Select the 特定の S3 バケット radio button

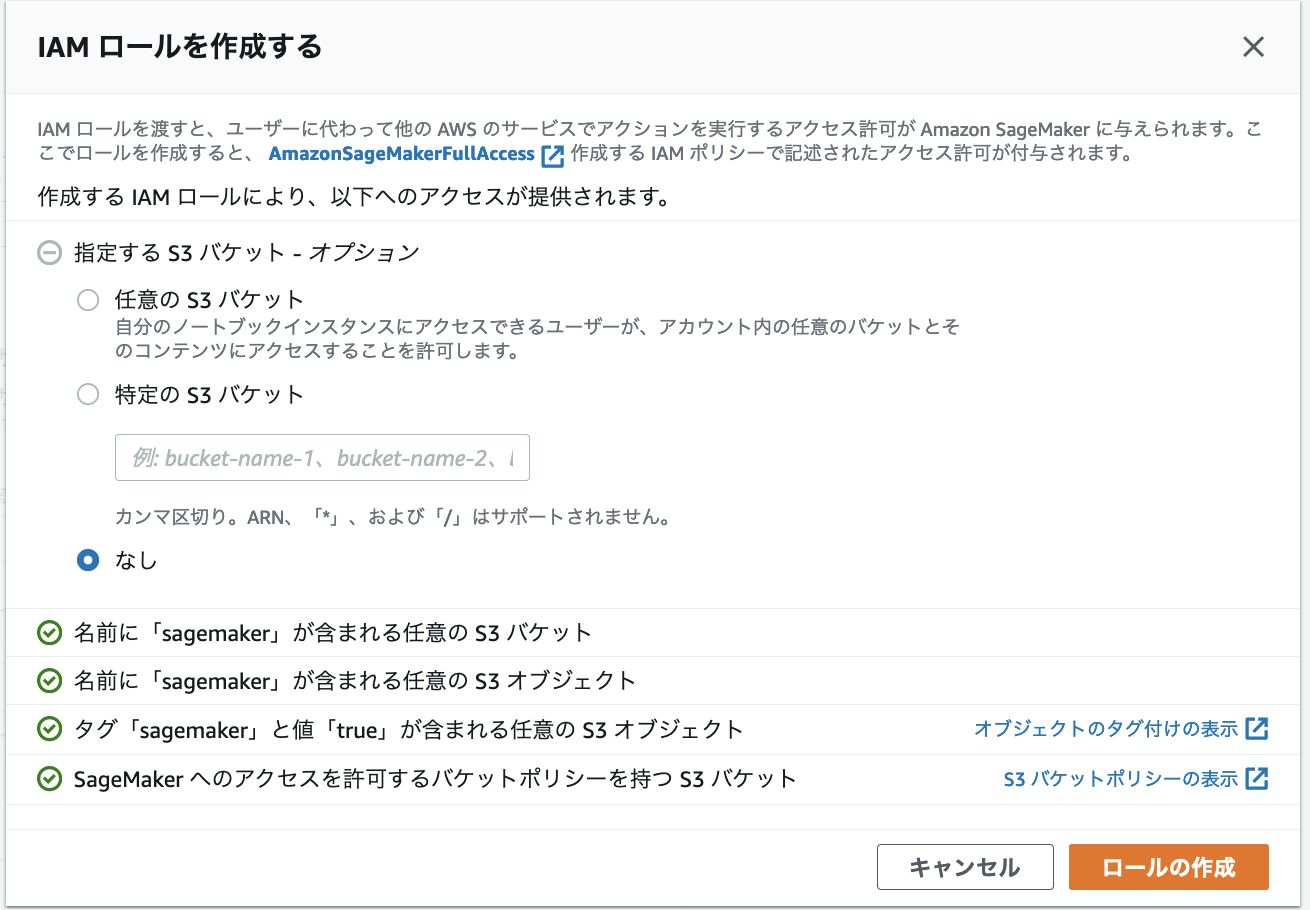[x=88, y=394]
